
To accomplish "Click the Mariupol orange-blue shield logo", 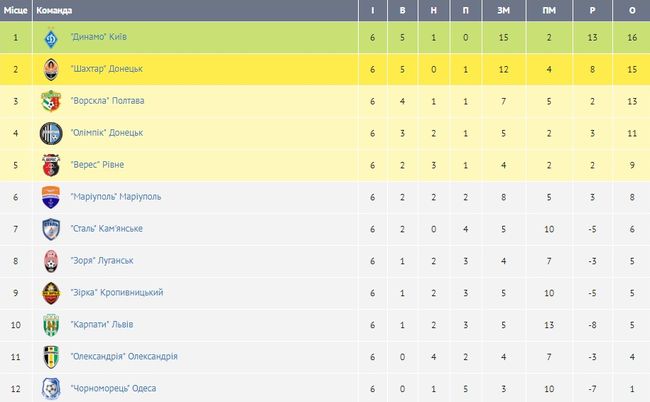I will point(51,197).
